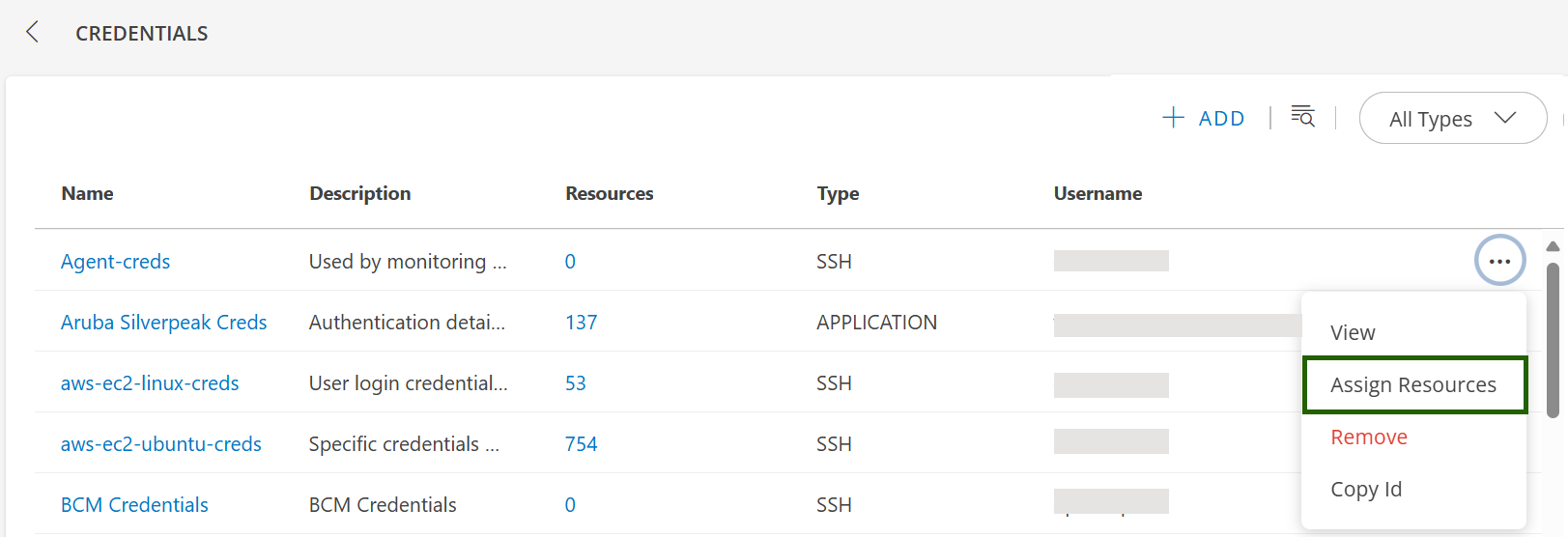1568x537 pixels.
Task: Select Remove from the context menu
Action: point(1369,437)
